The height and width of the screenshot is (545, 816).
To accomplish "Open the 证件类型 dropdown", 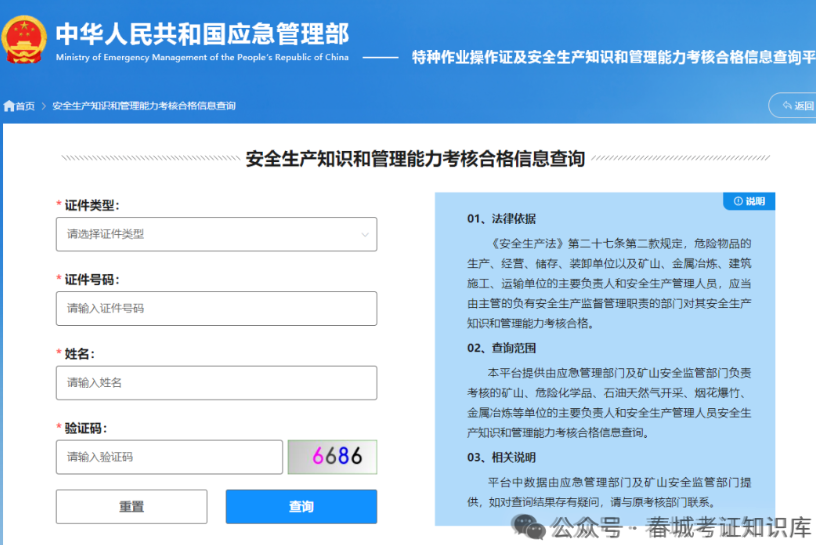I will coord(216,234).
